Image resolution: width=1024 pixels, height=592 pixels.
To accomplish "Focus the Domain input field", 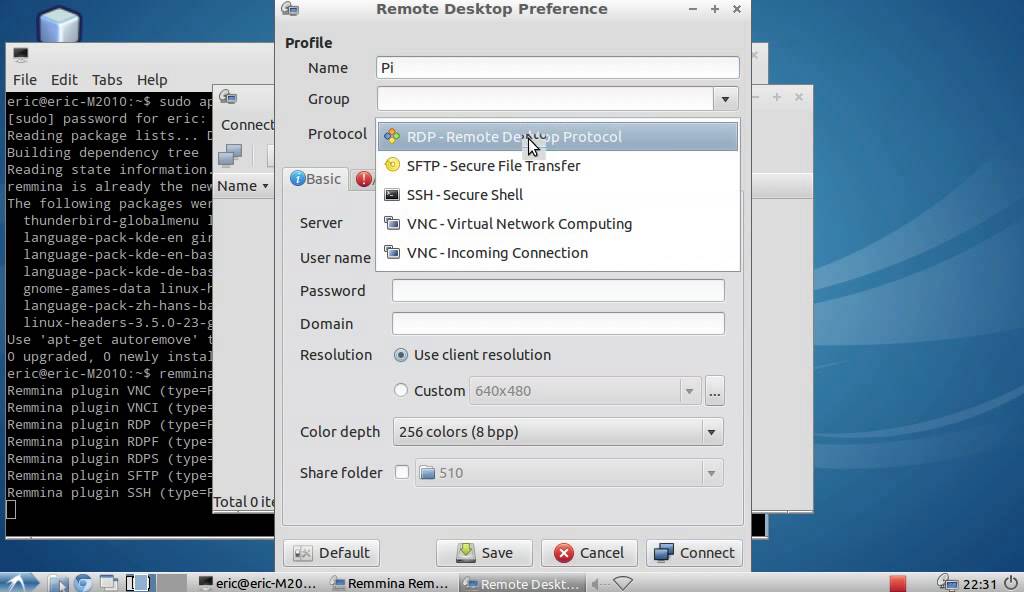I will coord(558,323).
